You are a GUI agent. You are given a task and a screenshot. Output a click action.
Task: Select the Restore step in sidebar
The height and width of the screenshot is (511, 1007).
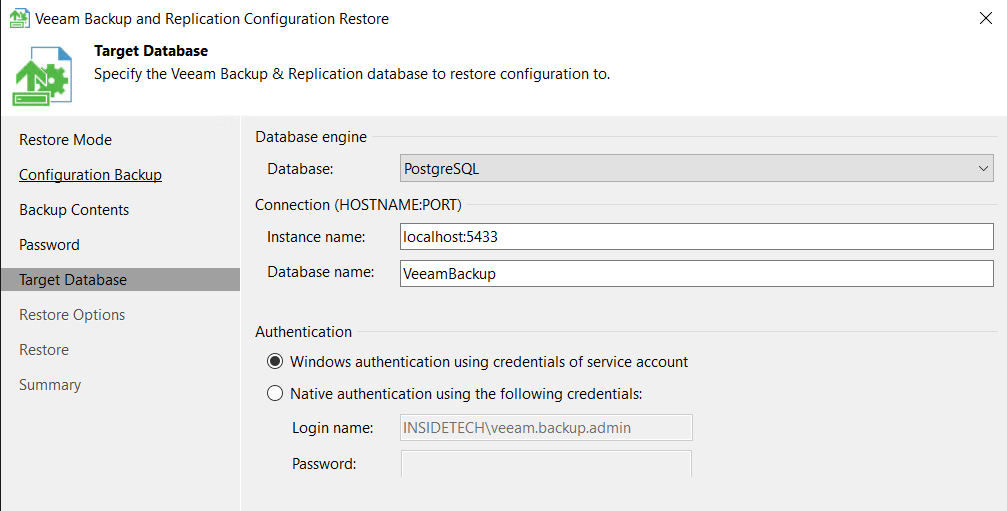(x=44, y=350)
